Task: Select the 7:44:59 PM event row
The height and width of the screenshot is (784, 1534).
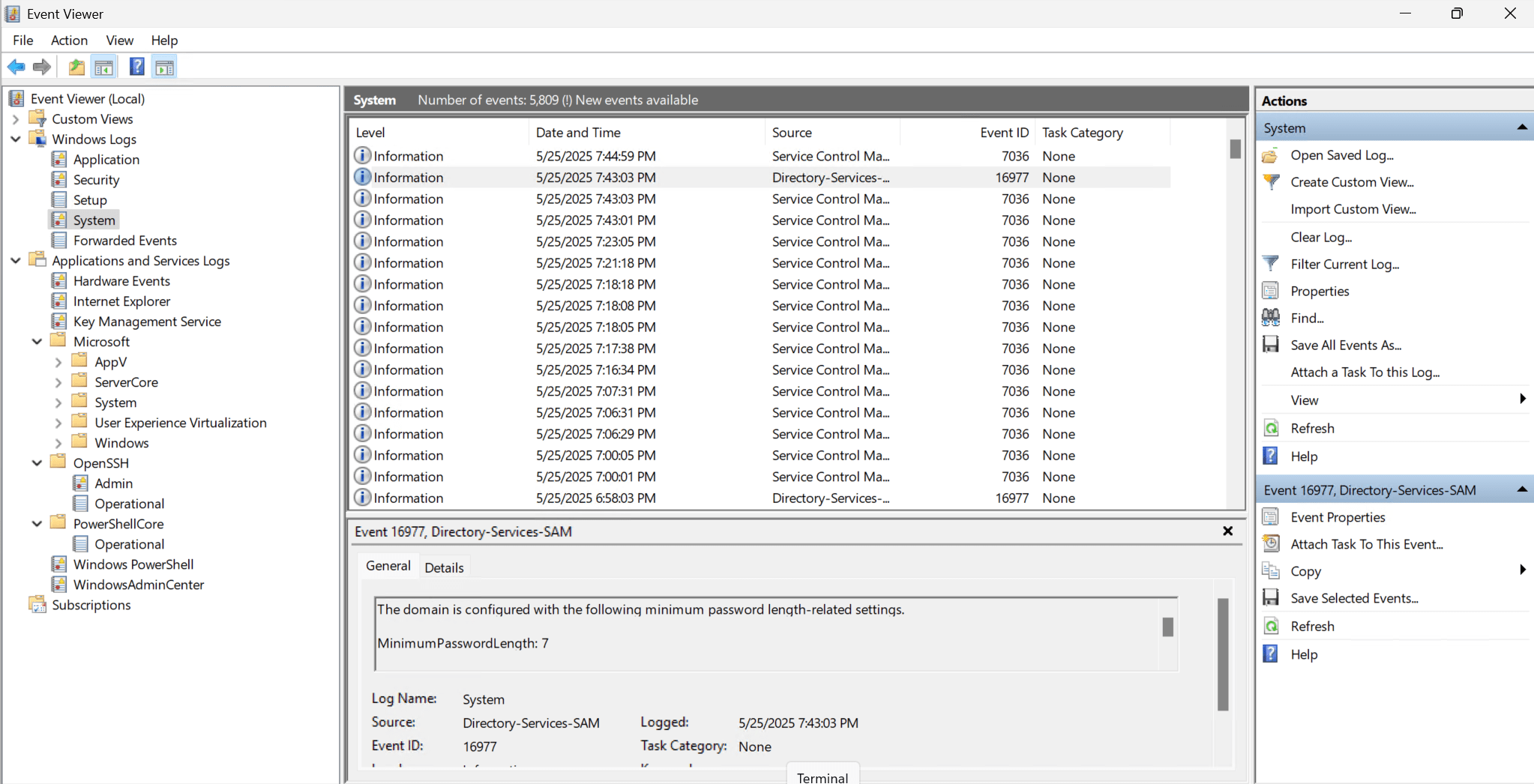Action: [x=761, y=156]
